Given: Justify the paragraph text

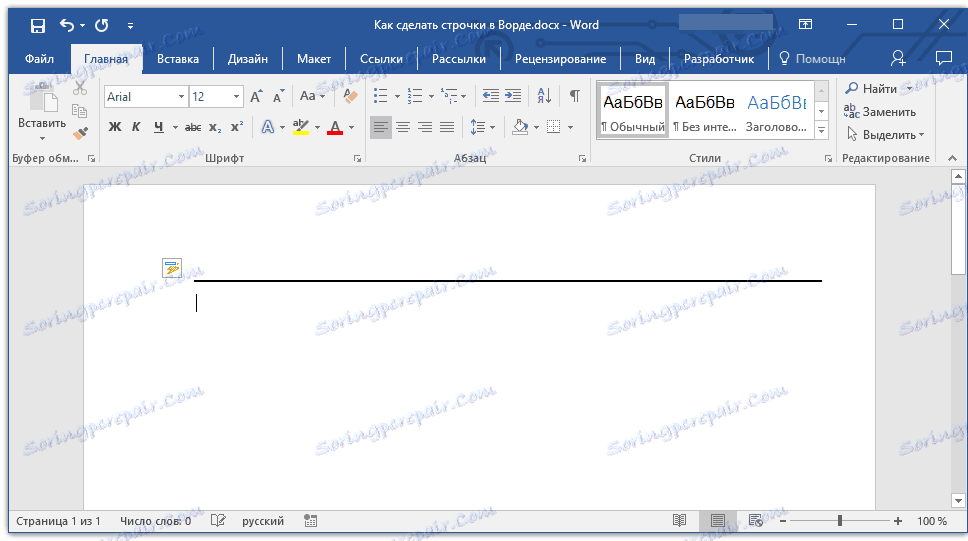Looking at the screenshot, I should click(x=447, y=127).
